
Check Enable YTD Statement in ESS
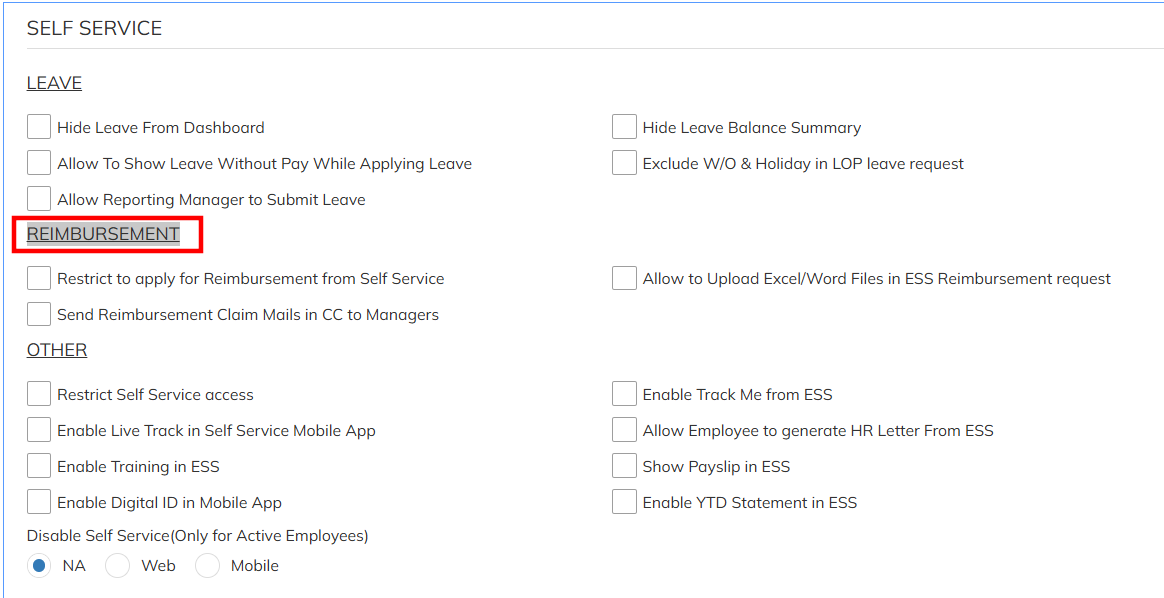(x=624, y=502)
